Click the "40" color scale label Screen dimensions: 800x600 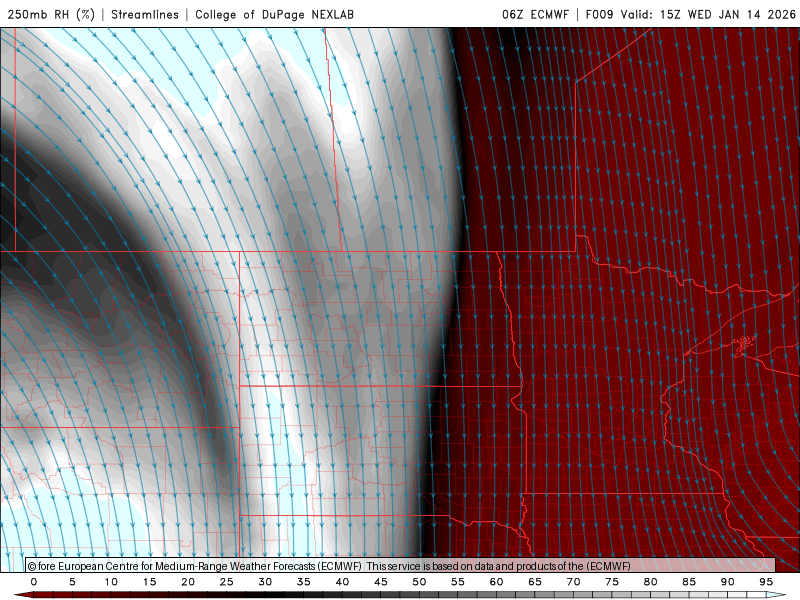(x=342, y=582)
